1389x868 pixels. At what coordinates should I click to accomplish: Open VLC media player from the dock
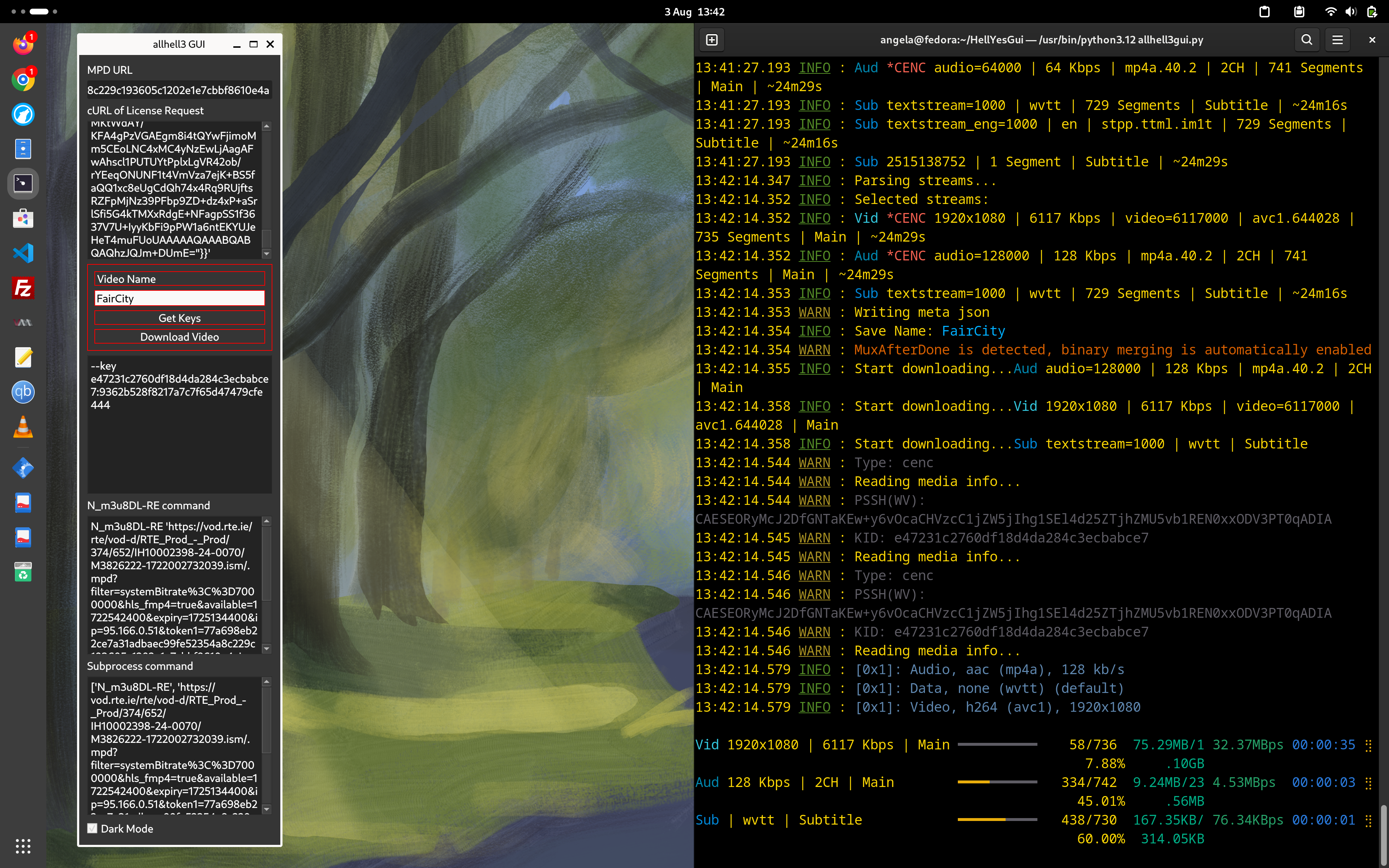[x=23, y=427]
